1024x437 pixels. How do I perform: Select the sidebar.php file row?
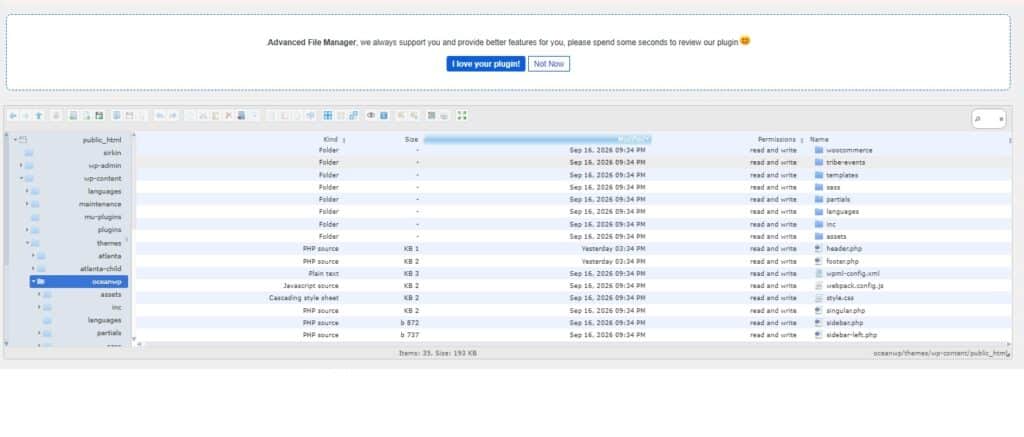[x=573, y=323]
